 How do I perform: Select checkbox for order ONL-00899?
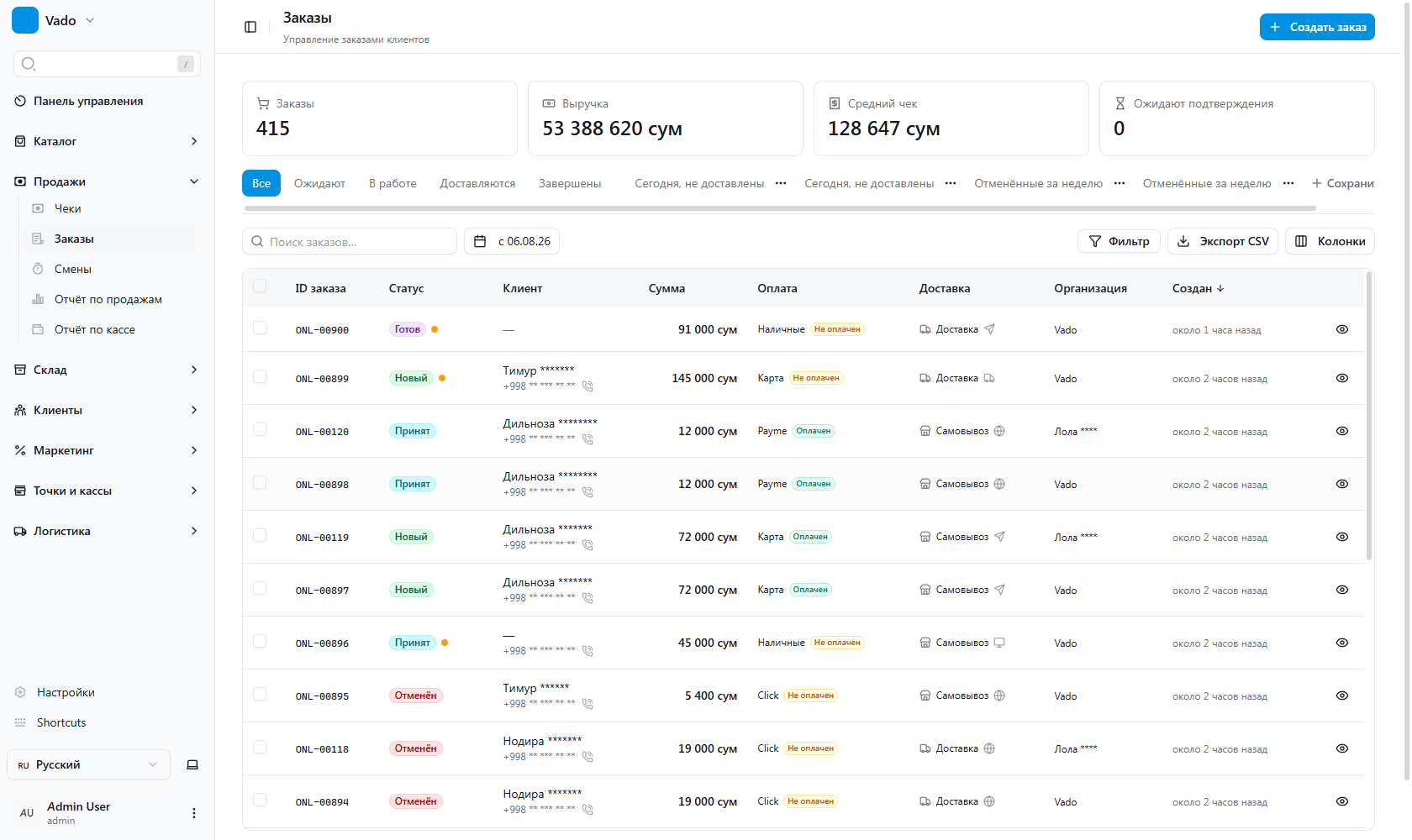pyautogui.click(x=260, y=376)
